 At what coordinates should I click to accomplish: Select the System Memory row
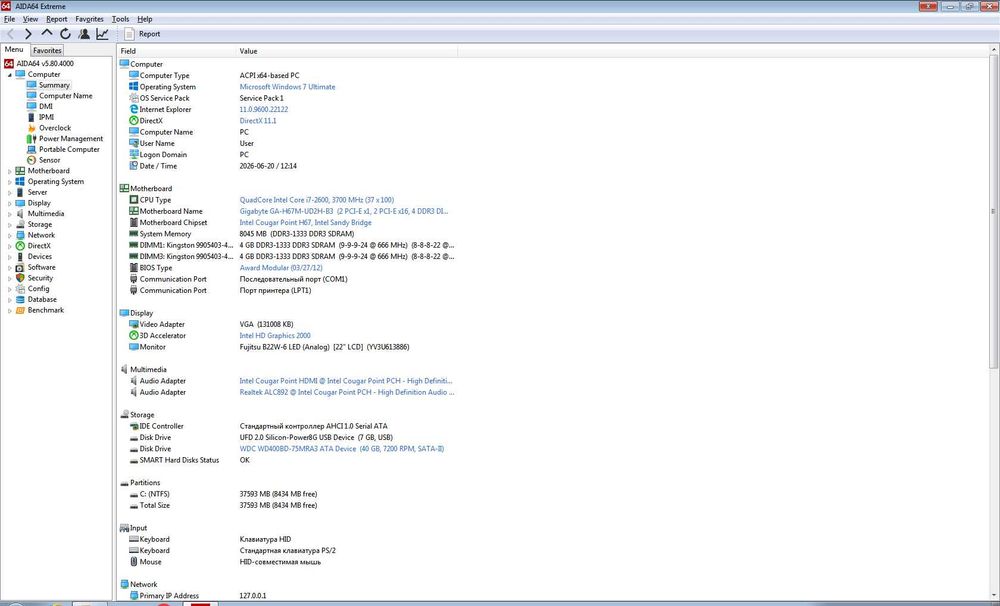coord(286,234)
